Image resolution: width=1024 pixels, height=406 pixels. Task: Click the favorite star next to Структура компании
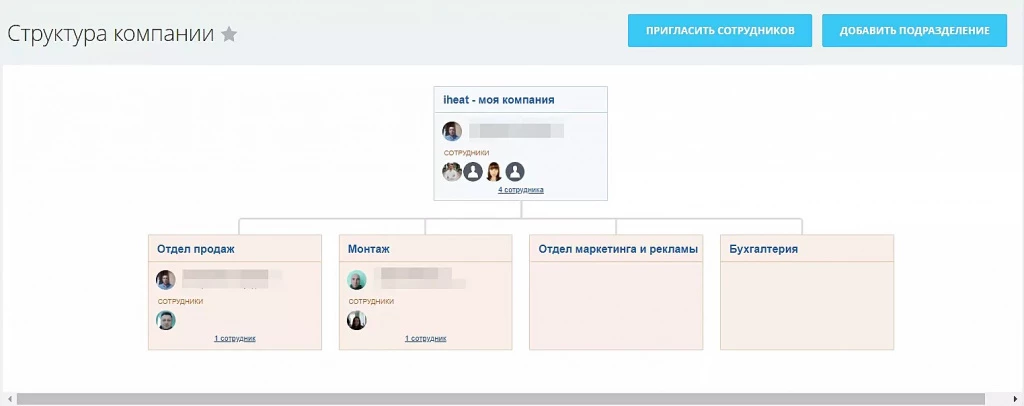[x=229, y=34]
